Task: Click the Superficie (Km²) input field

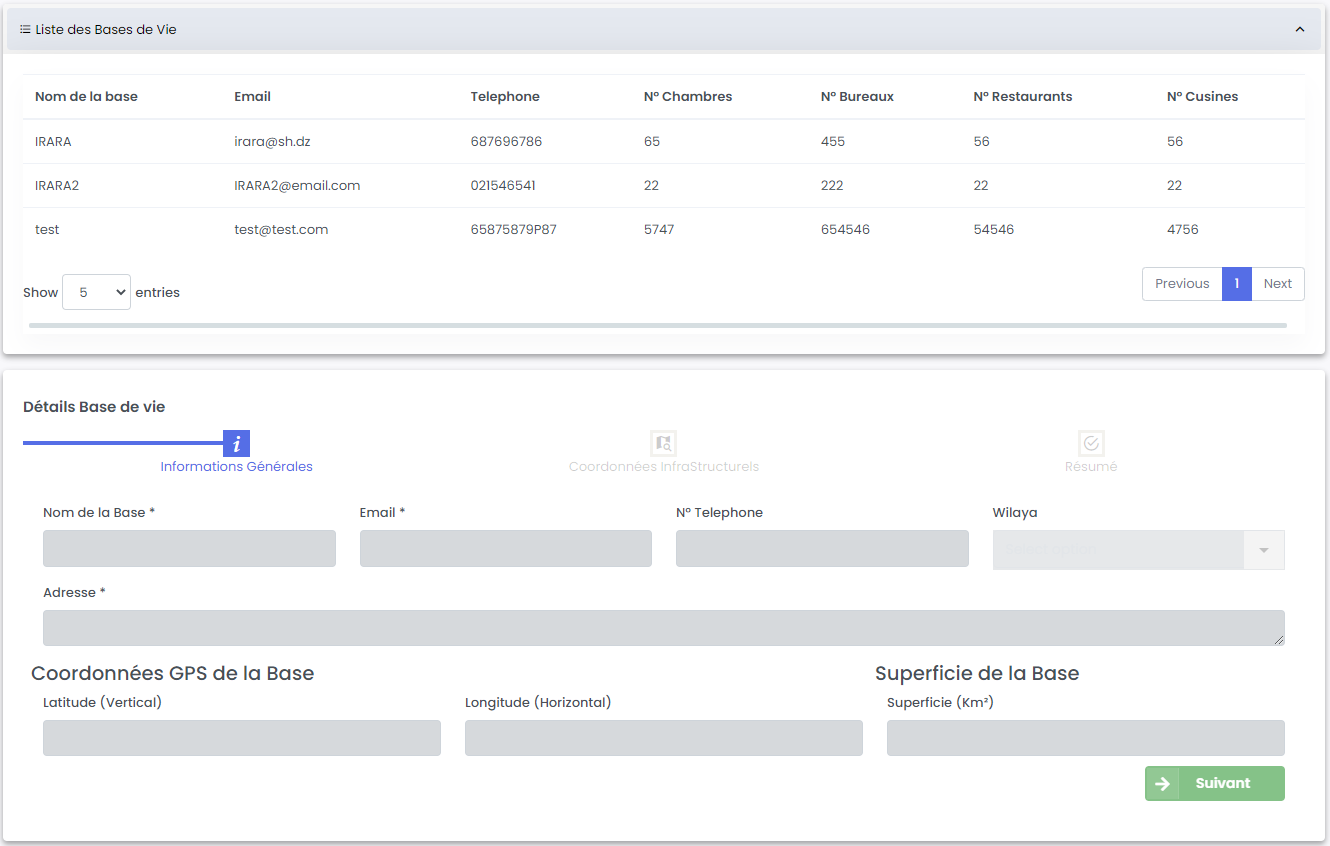Action: click(1085, 738)
